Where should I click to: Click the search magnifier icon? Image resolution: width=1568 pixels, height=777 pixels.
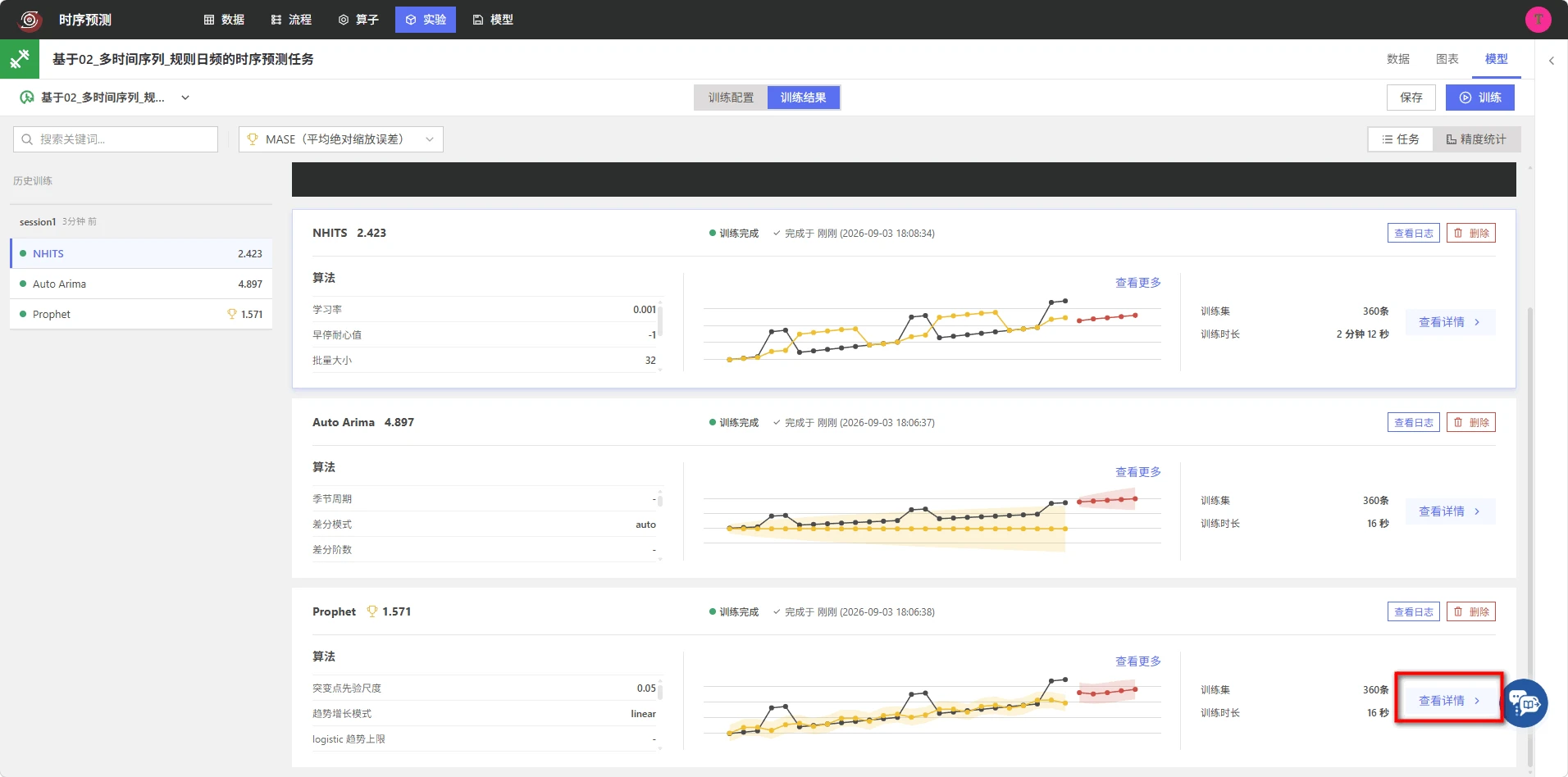click(27, 139)
